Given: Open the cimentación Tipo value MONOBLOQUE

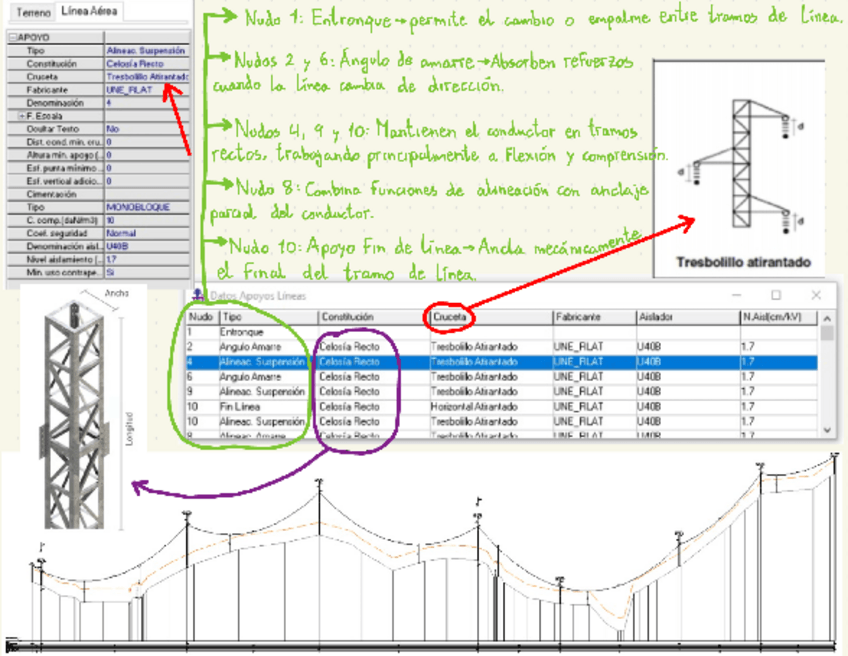Looking at the screenshot, I should pos(147,207).
